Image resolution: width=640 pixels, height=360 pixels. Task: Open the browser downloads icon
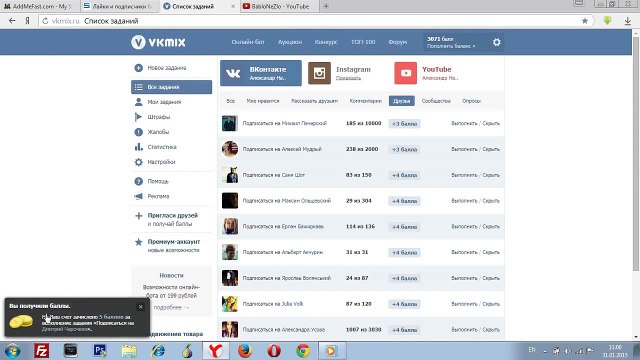(628, 21)
